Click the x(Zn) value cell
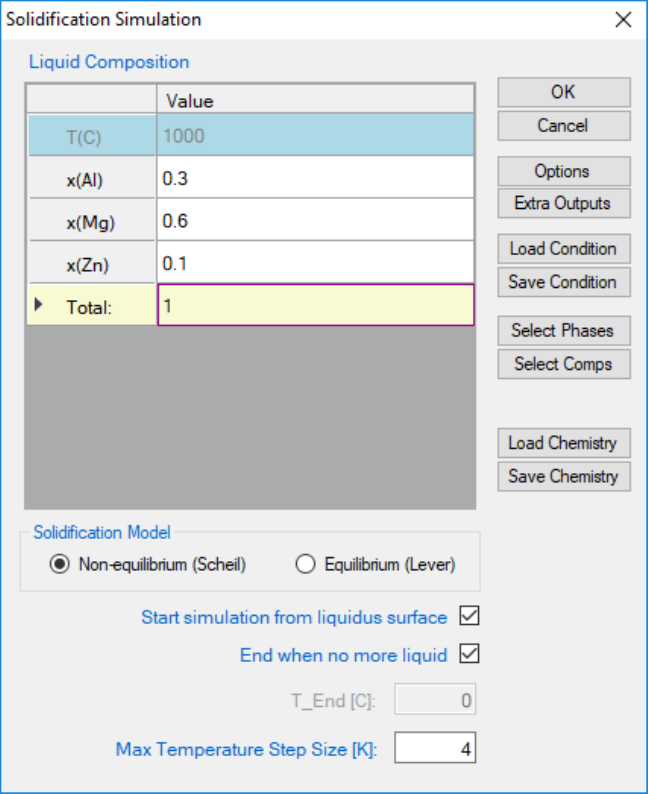The width and height of the screenshot is (648, 794). [x=315, y=262]
